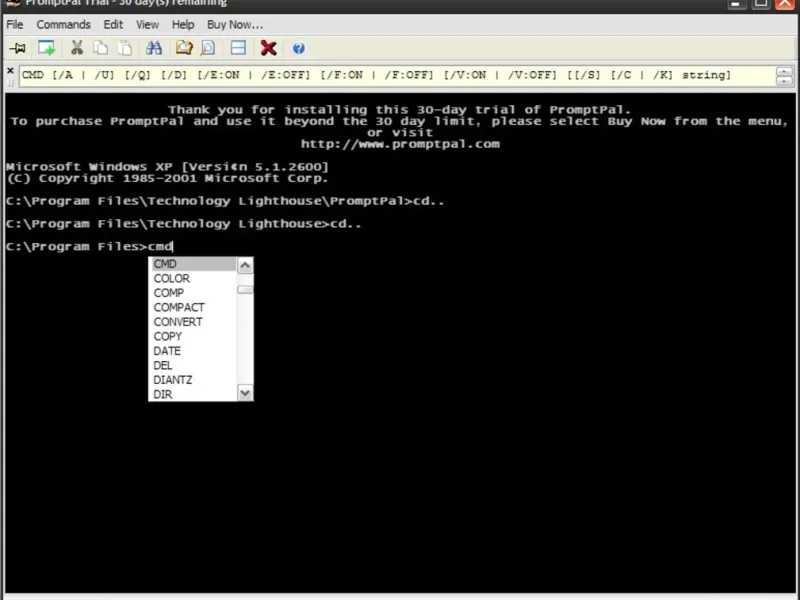Click the Paste toolbar icon

(125, 48)
